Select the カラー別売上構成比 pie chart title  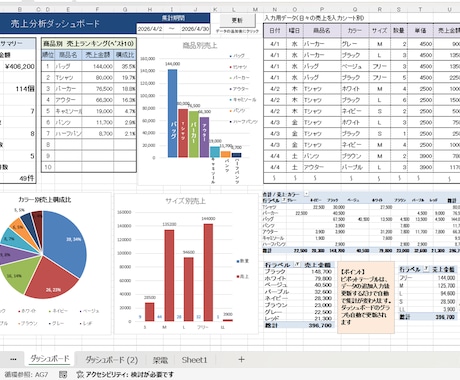pyautogui.click(x=45, y=200)
